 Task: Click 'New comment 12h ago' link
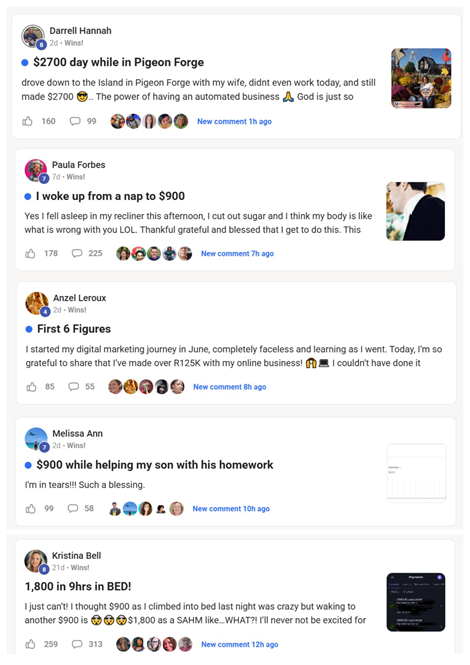[240, 644]
